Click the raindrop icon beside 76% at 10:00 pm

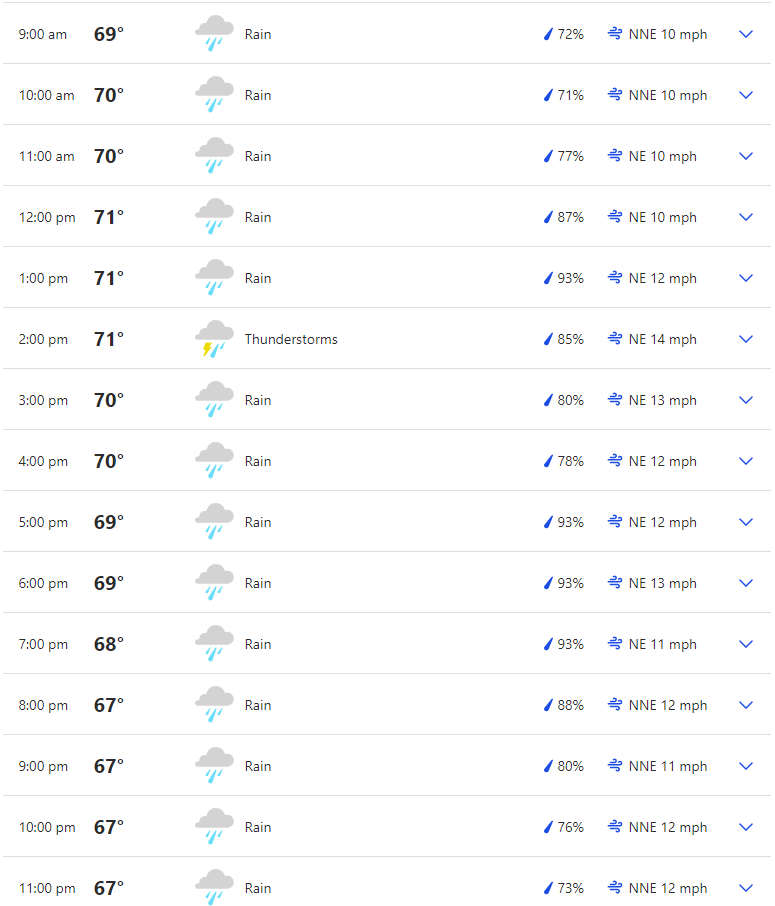pos(548,827)
